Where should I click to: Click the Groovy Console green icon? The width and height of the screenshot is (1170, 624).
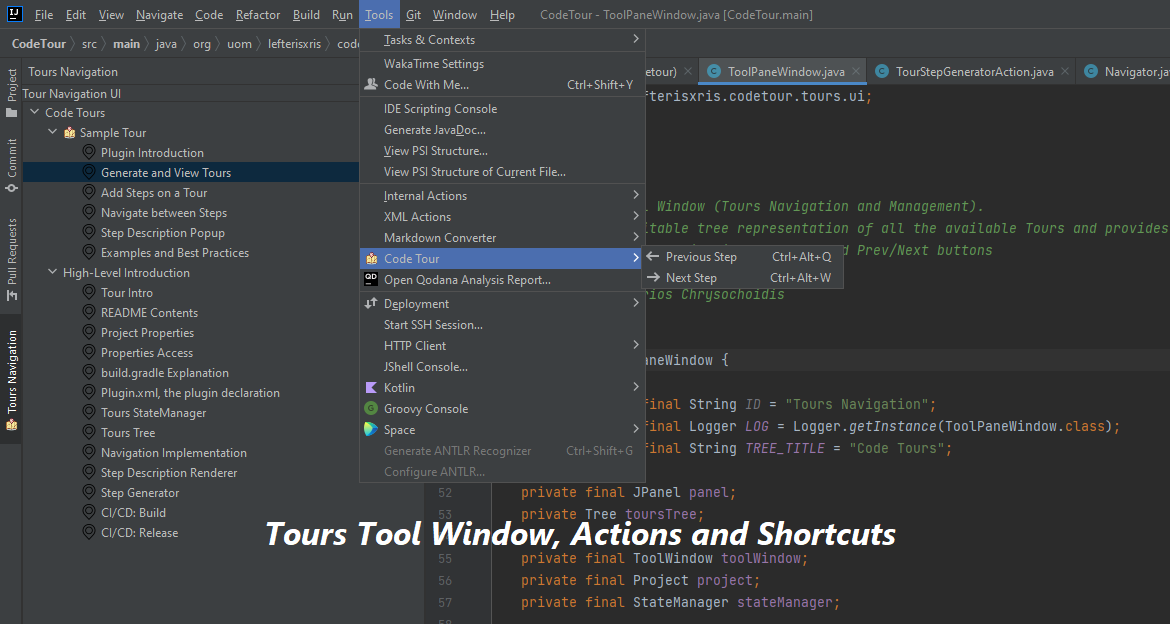[x=371, y=408]
